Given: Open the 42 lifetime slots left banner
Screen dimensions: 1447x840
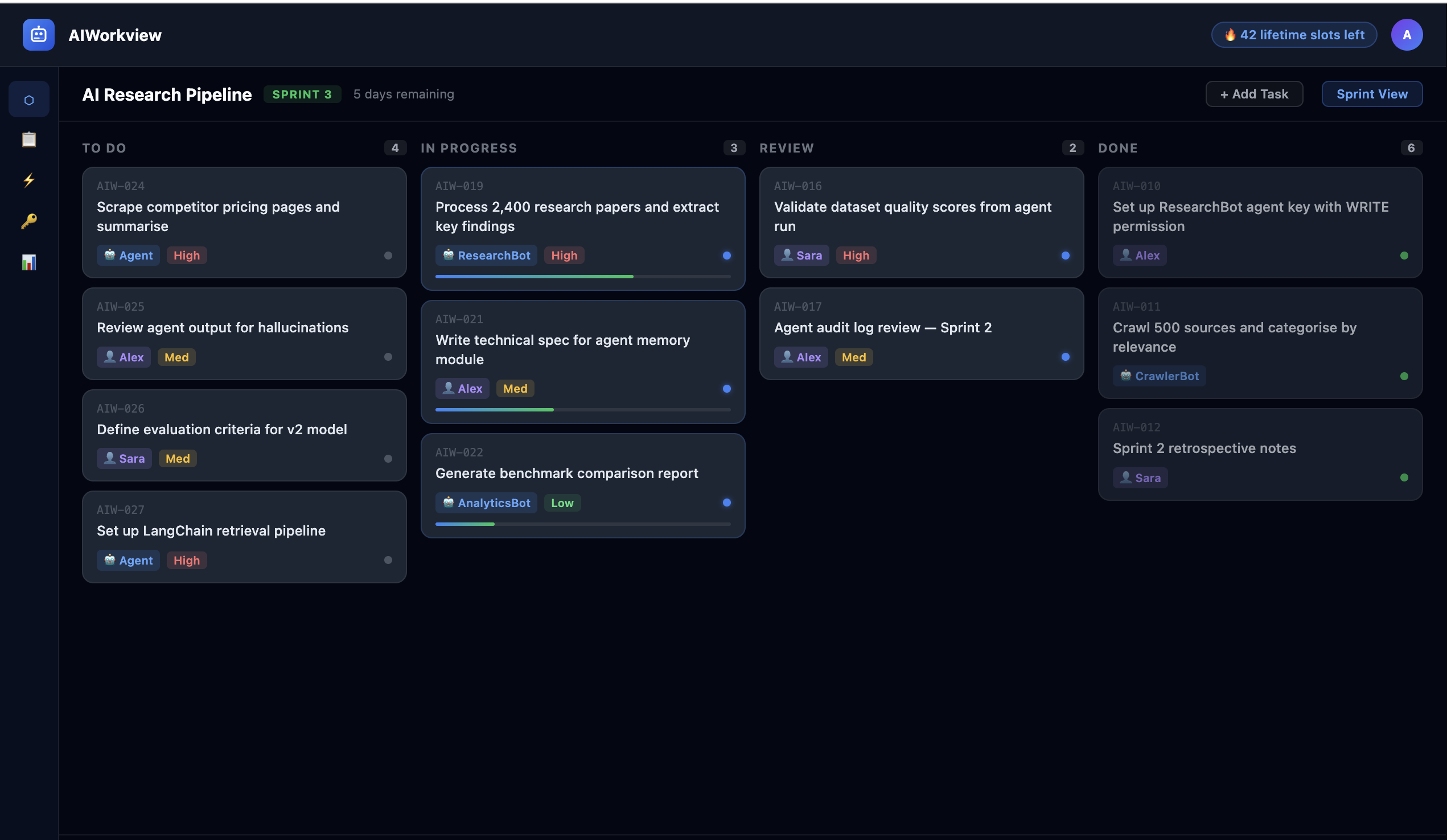Looking at the screenshot, I should pos(1294,35).
